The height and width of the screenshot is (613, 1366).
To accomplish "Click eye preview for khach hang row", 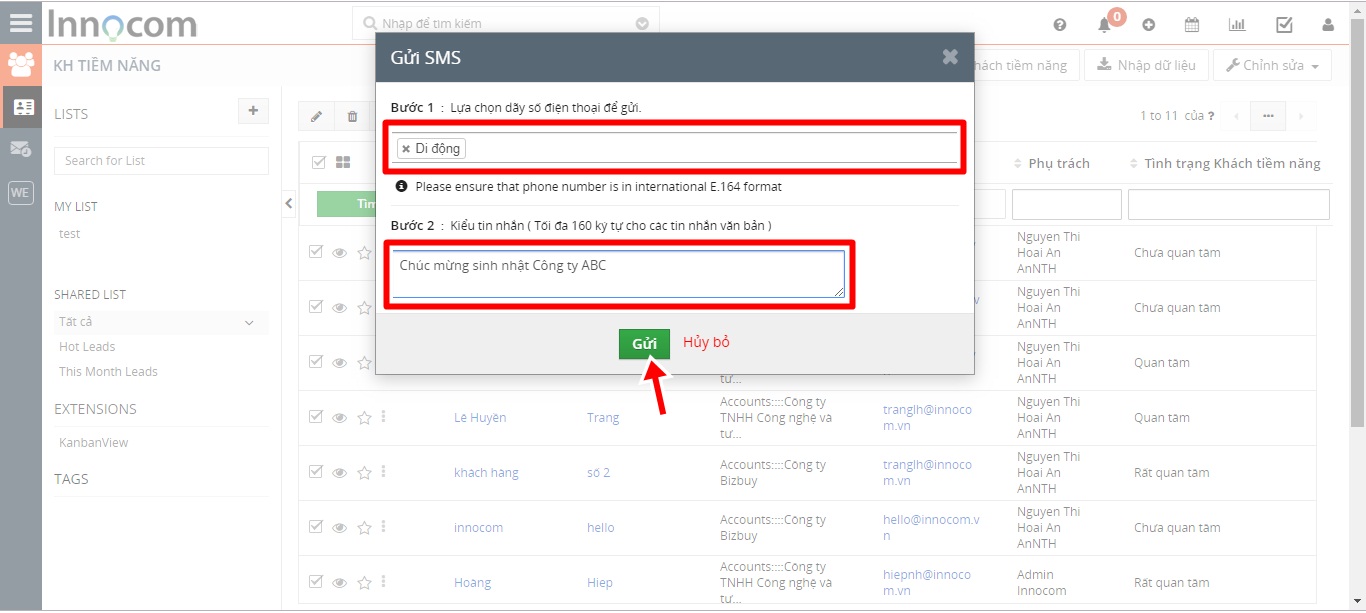I will coord(340,473).
